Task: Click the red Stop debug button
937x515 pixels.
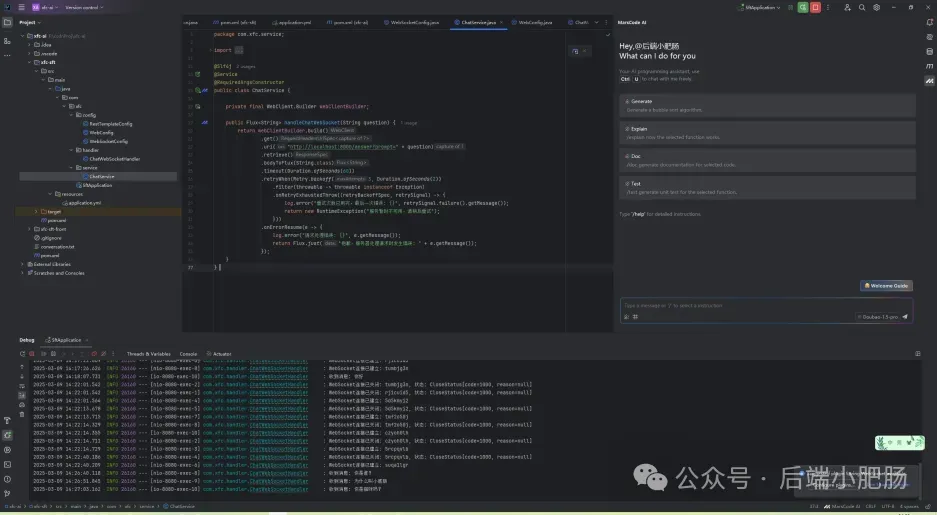Action: [x=815, y=7]
